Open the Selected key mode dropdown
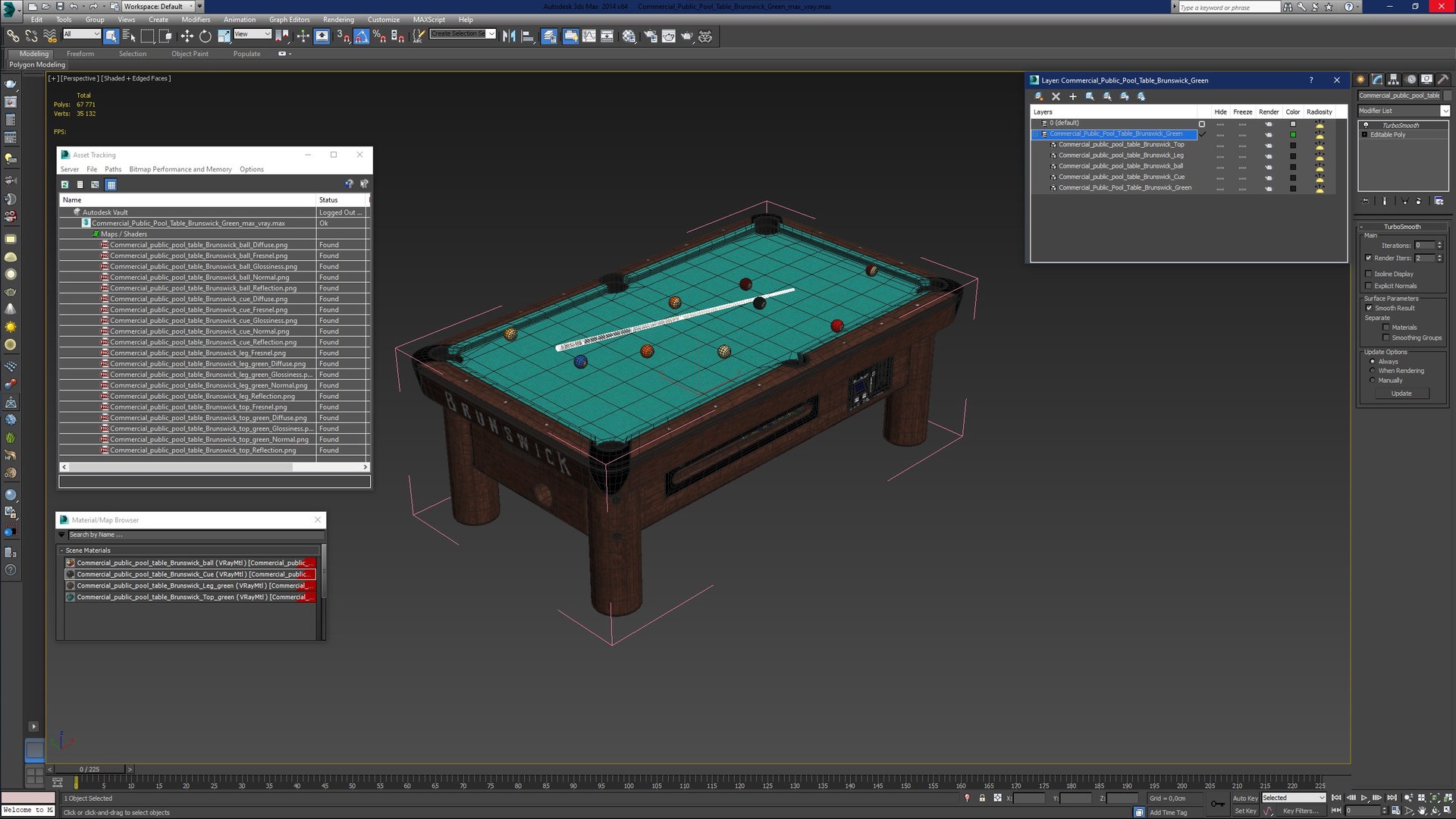1456x819 pixels. coord(1294,798)
